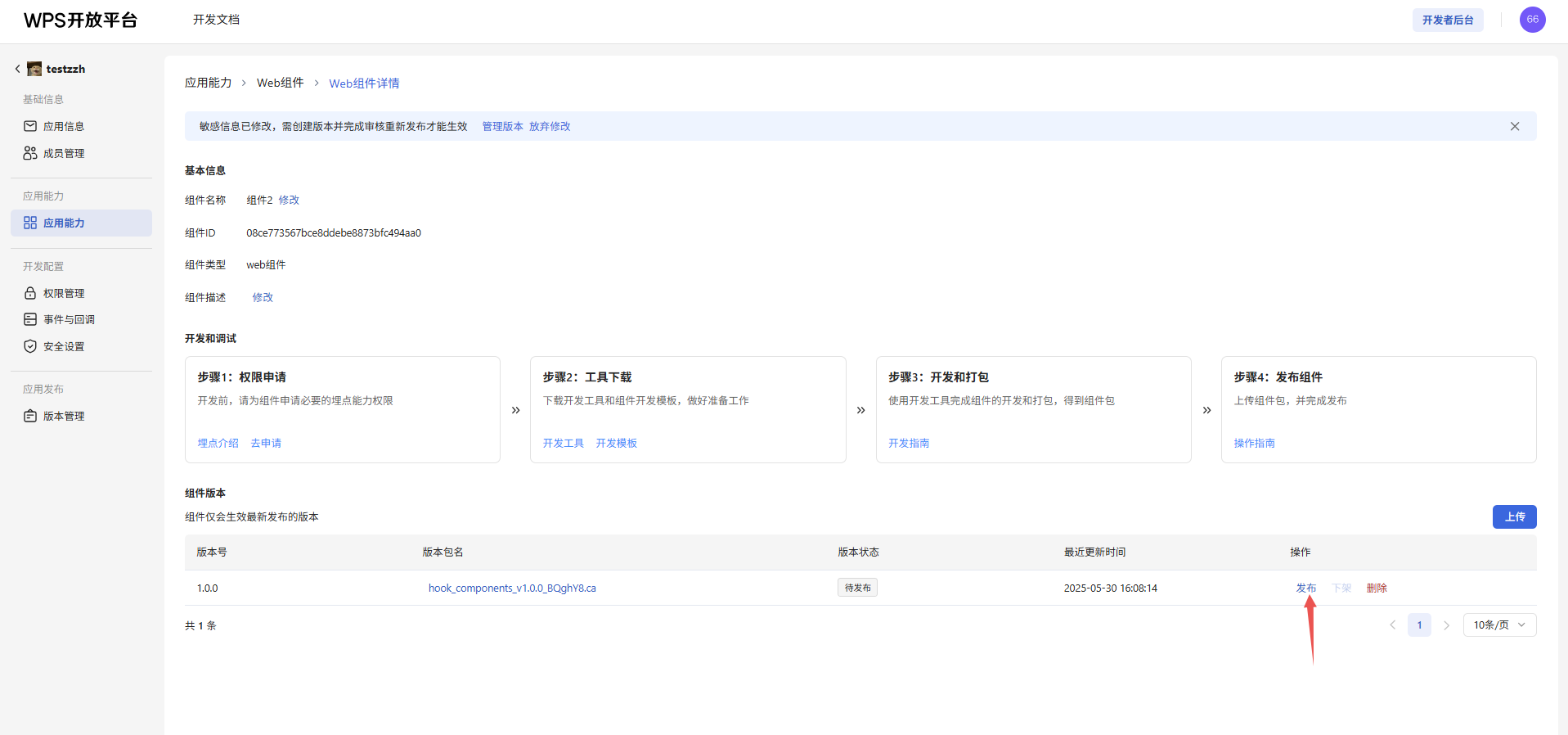
Task: Click the 步骤1：权限申请 card title
Action: [x=241, y=377]
